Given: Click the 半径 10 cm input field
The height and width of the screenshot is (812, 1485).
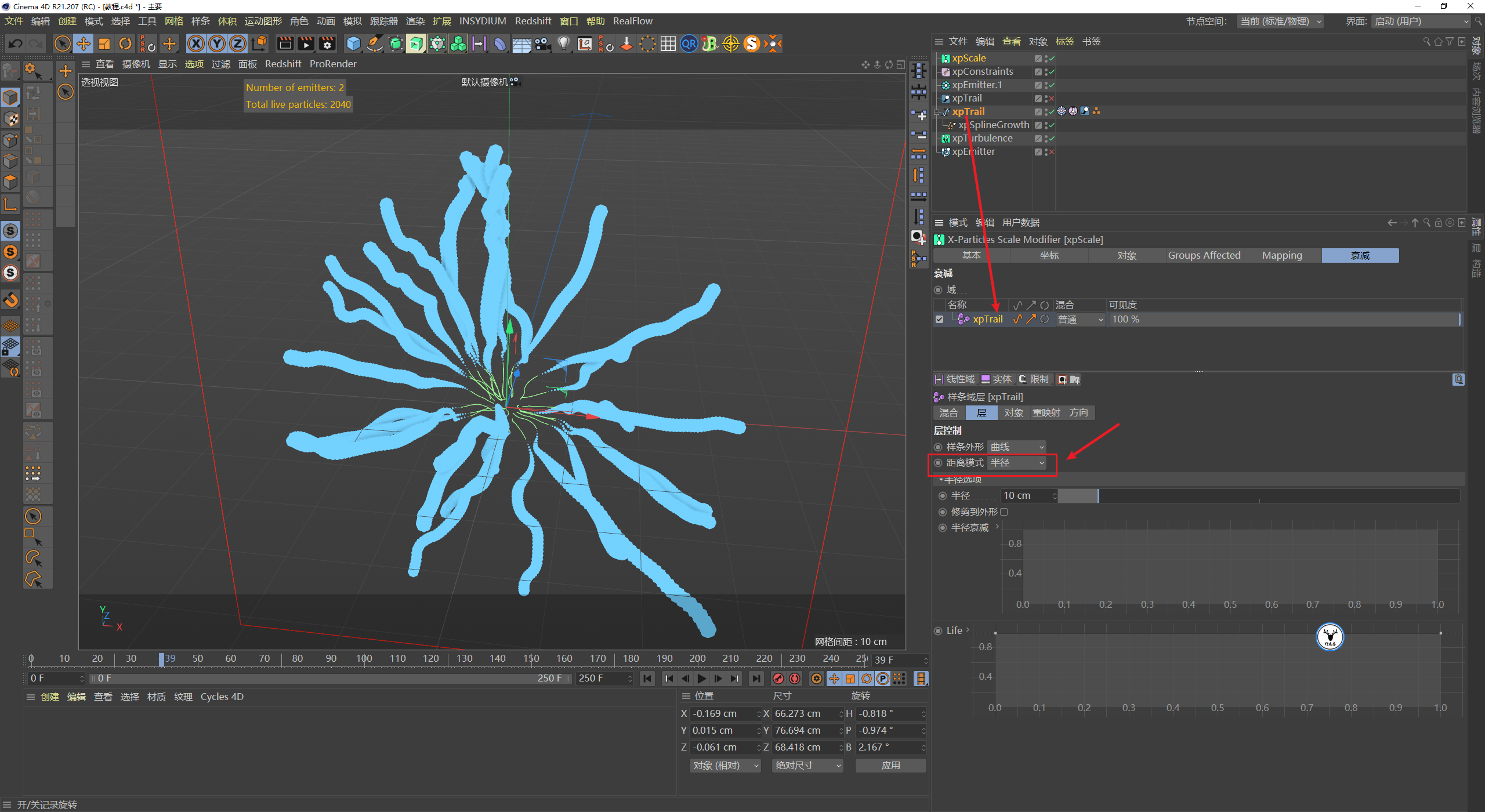Looking at the screenshot, I should (1028, 496).
